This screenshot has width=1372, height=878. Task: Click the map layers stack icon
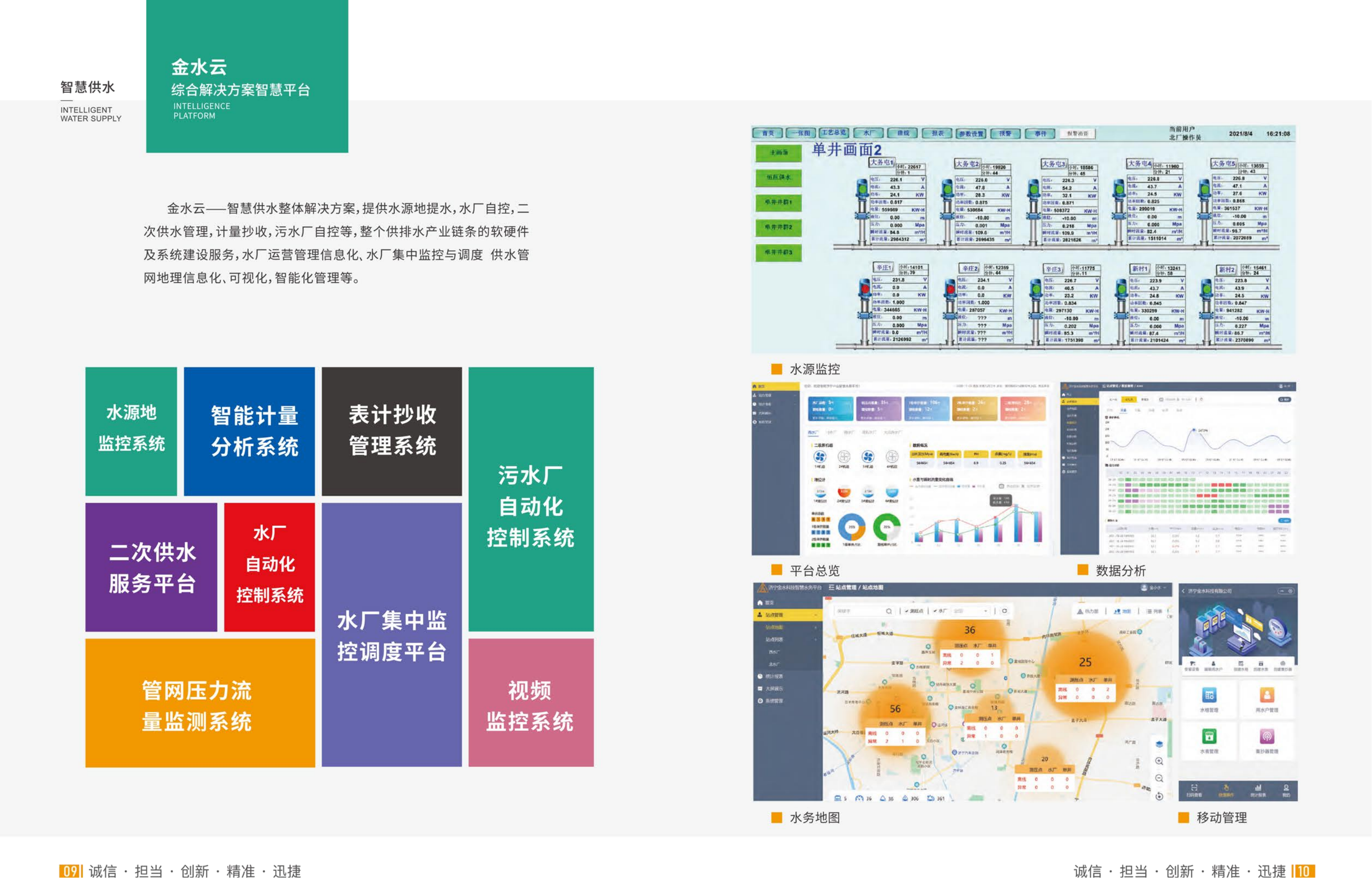tap(1159, 744)
